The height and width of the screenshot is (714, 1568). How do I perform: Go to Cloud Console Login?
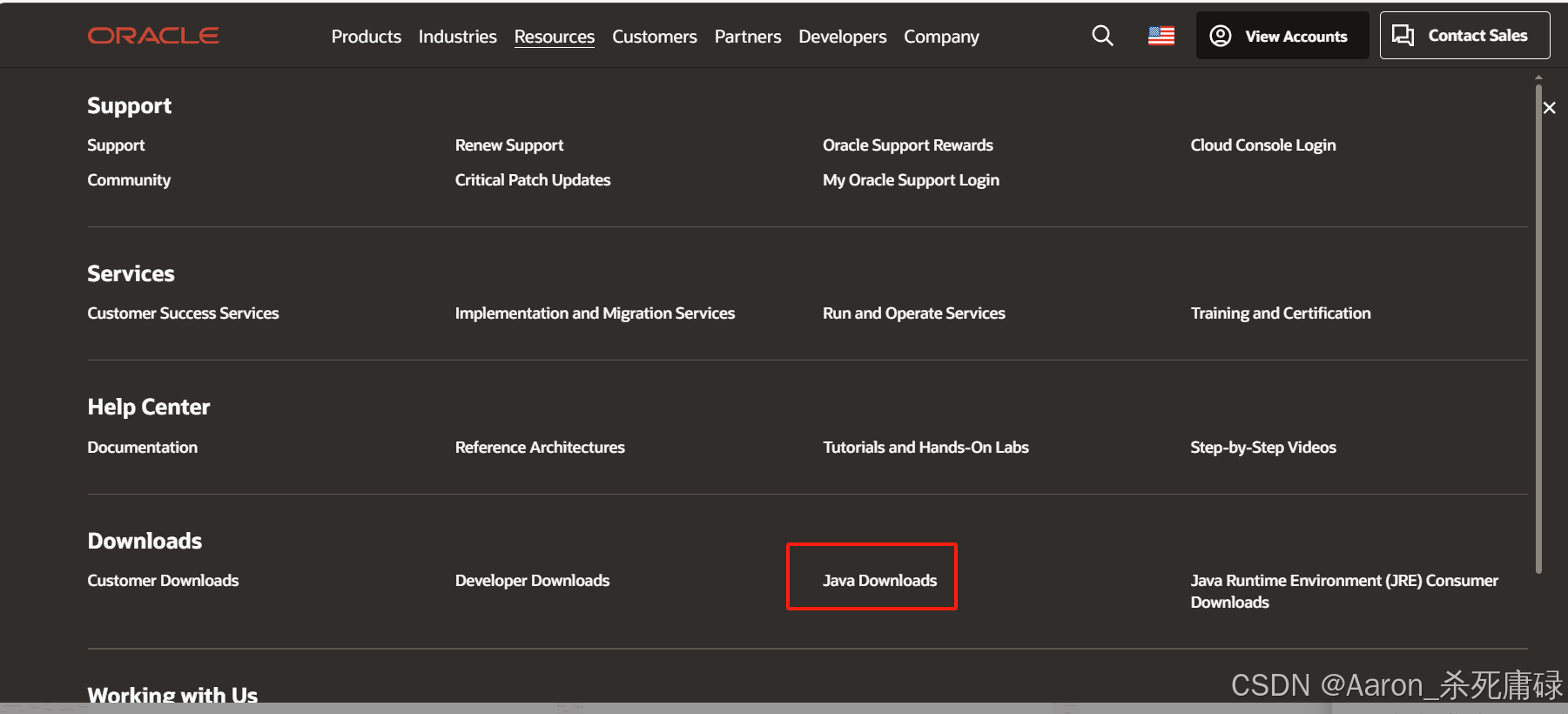1263,145
